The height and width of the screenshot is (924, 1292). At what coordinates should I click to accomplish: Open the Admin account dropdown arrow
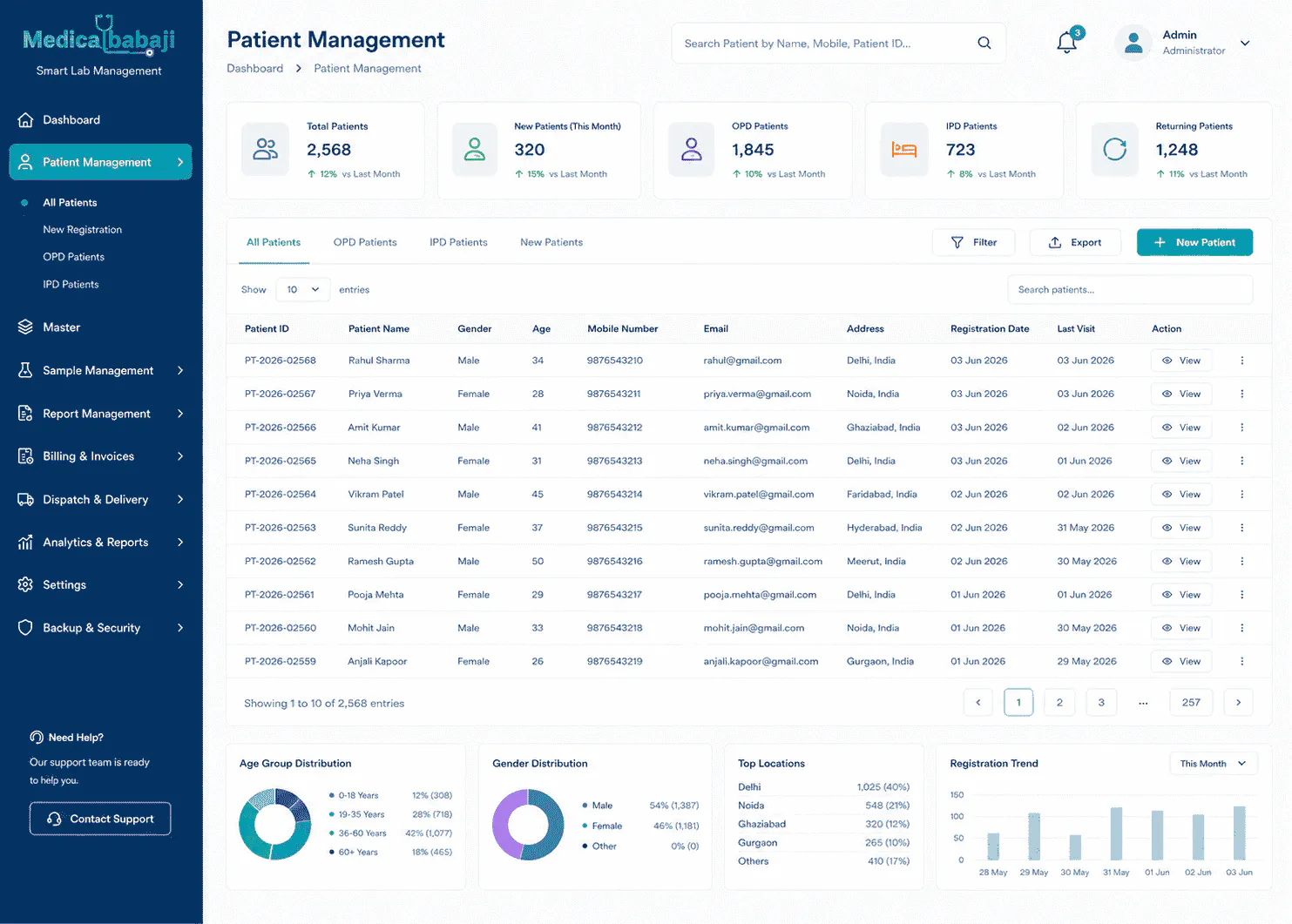click(1245, 43)
